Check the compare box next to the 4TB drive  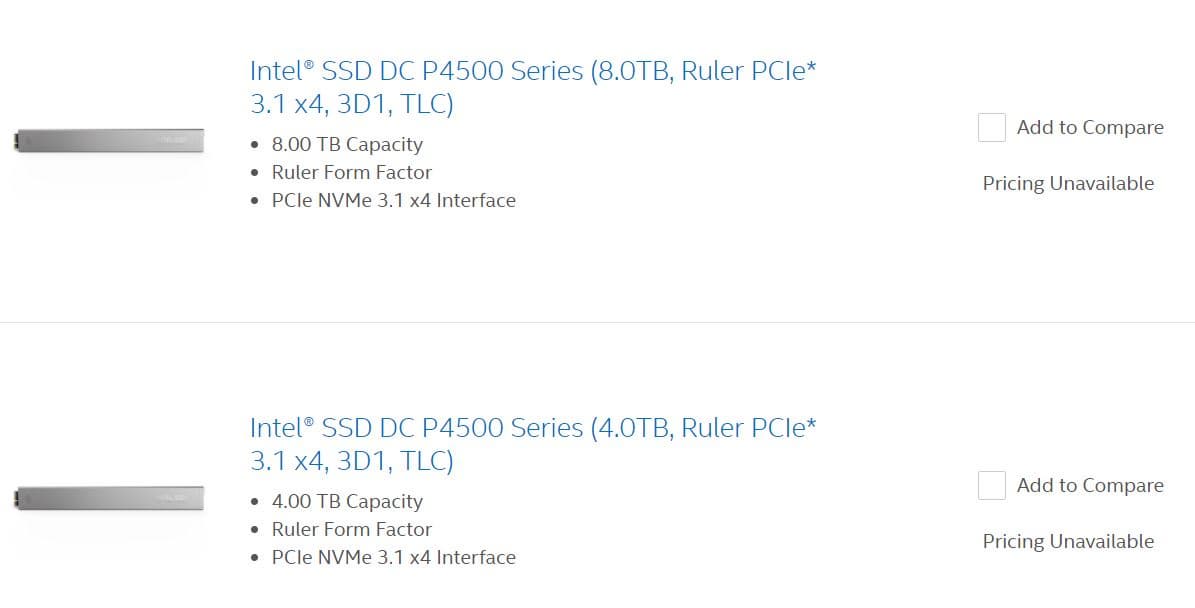point(991,485)
